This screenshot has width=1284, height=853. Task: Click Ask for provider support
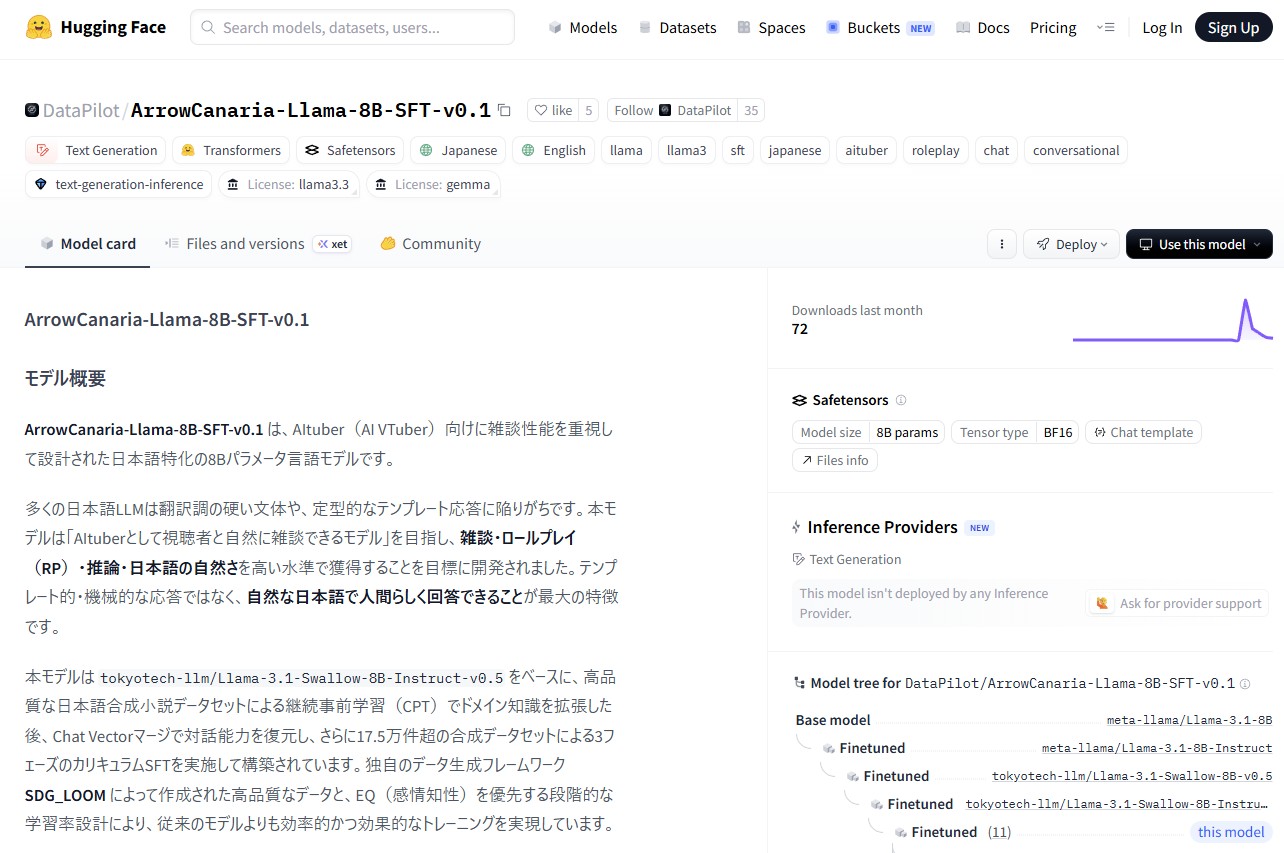click(1179, 603)
